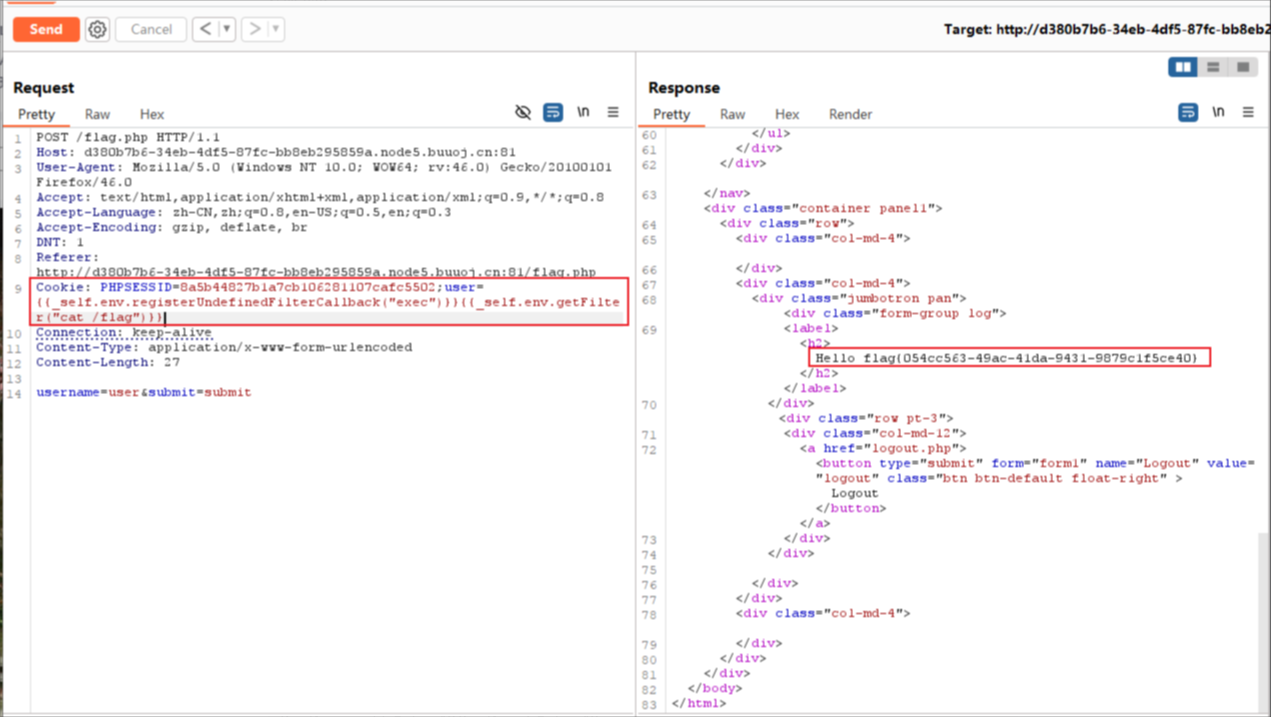Click the </nav> line in response

tap(727, 193)
